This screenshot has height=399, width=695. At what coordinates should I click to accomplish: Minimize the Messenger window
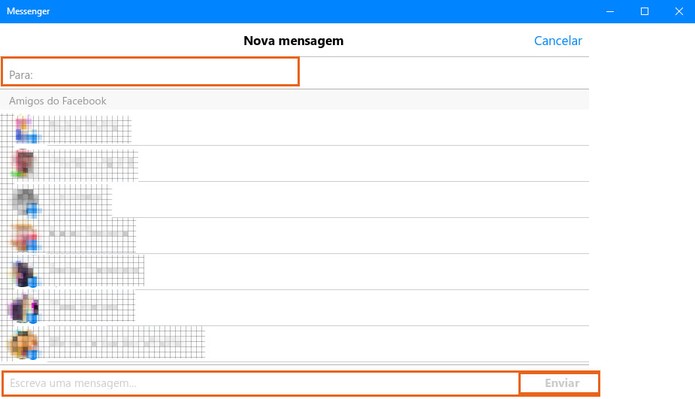(x=610, y=12)
